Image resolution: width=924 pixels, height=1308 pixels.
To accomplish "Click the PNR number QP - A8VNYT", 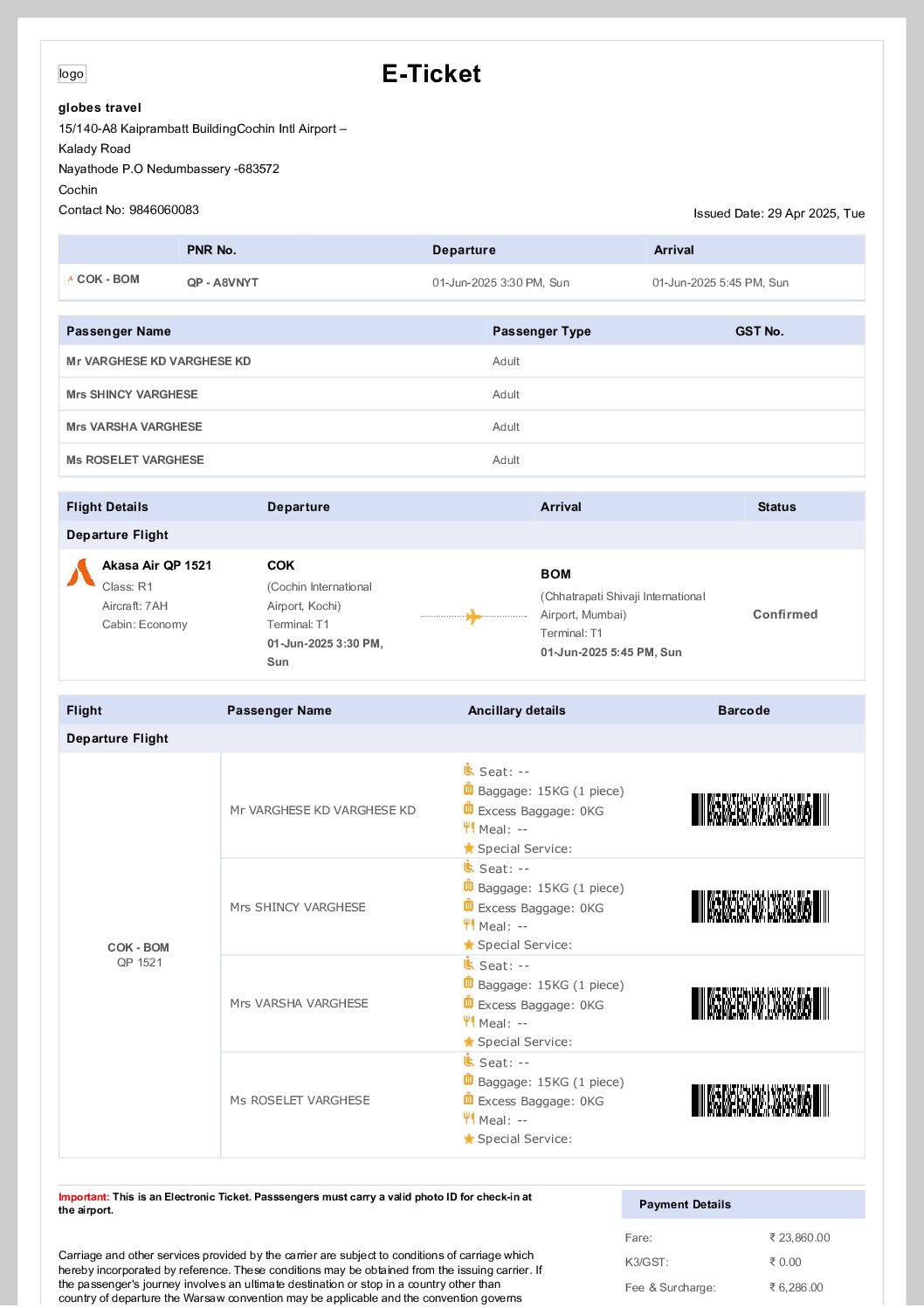I will [223, 283].
